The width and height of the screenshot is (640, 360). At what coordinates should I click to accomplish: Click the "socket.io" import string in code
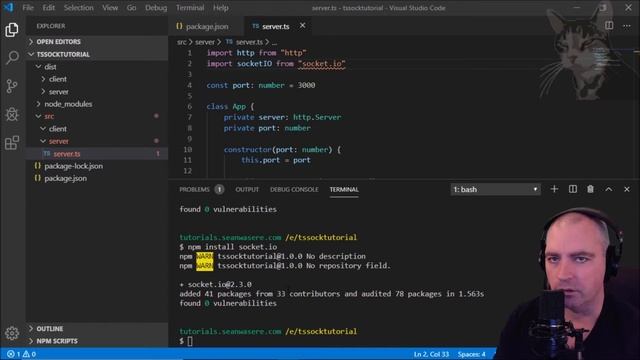tap(322, 64)
